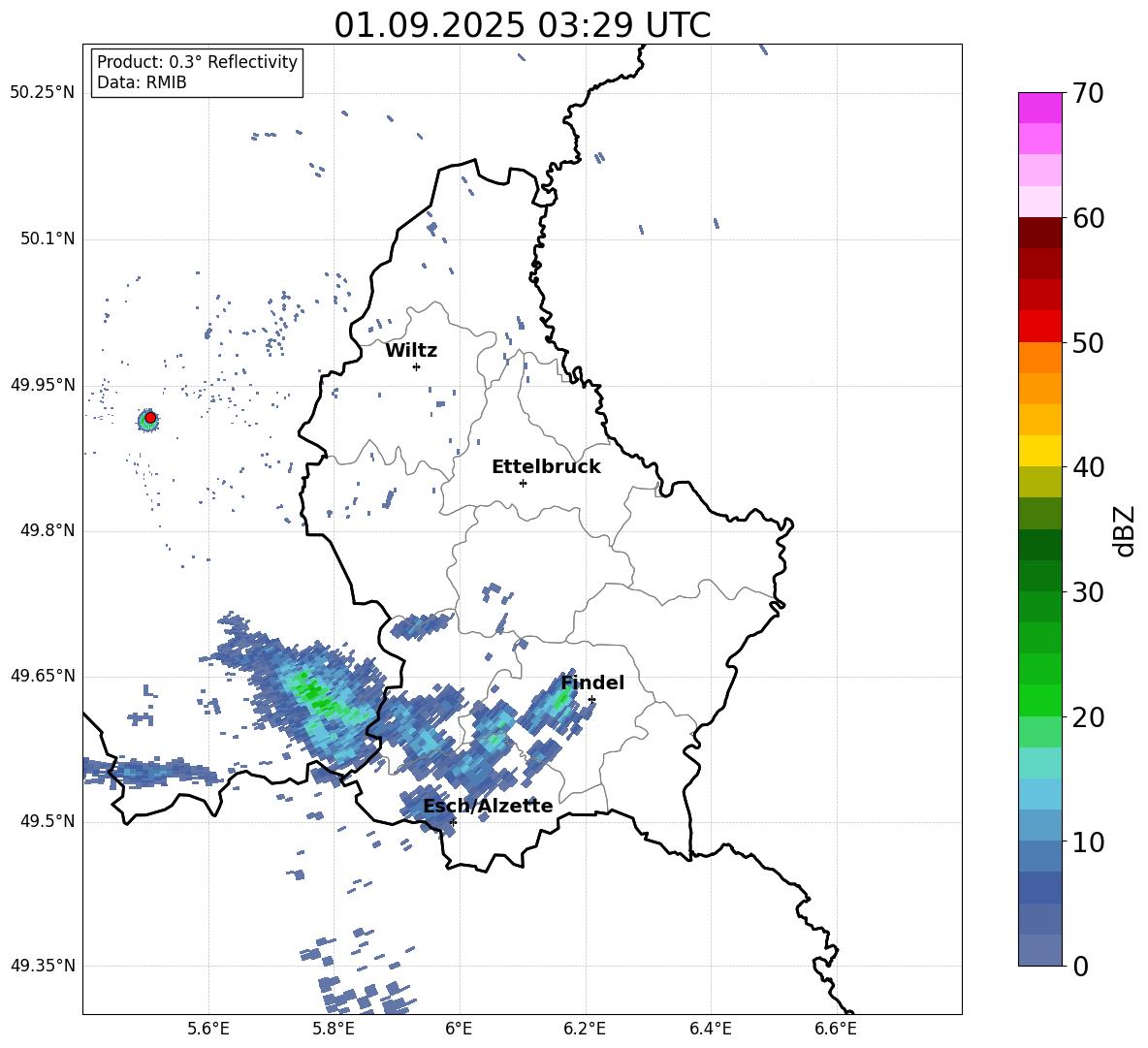Click the 60 value on the colorbar
The image size is (1148, 1048).
(1087, 218)
